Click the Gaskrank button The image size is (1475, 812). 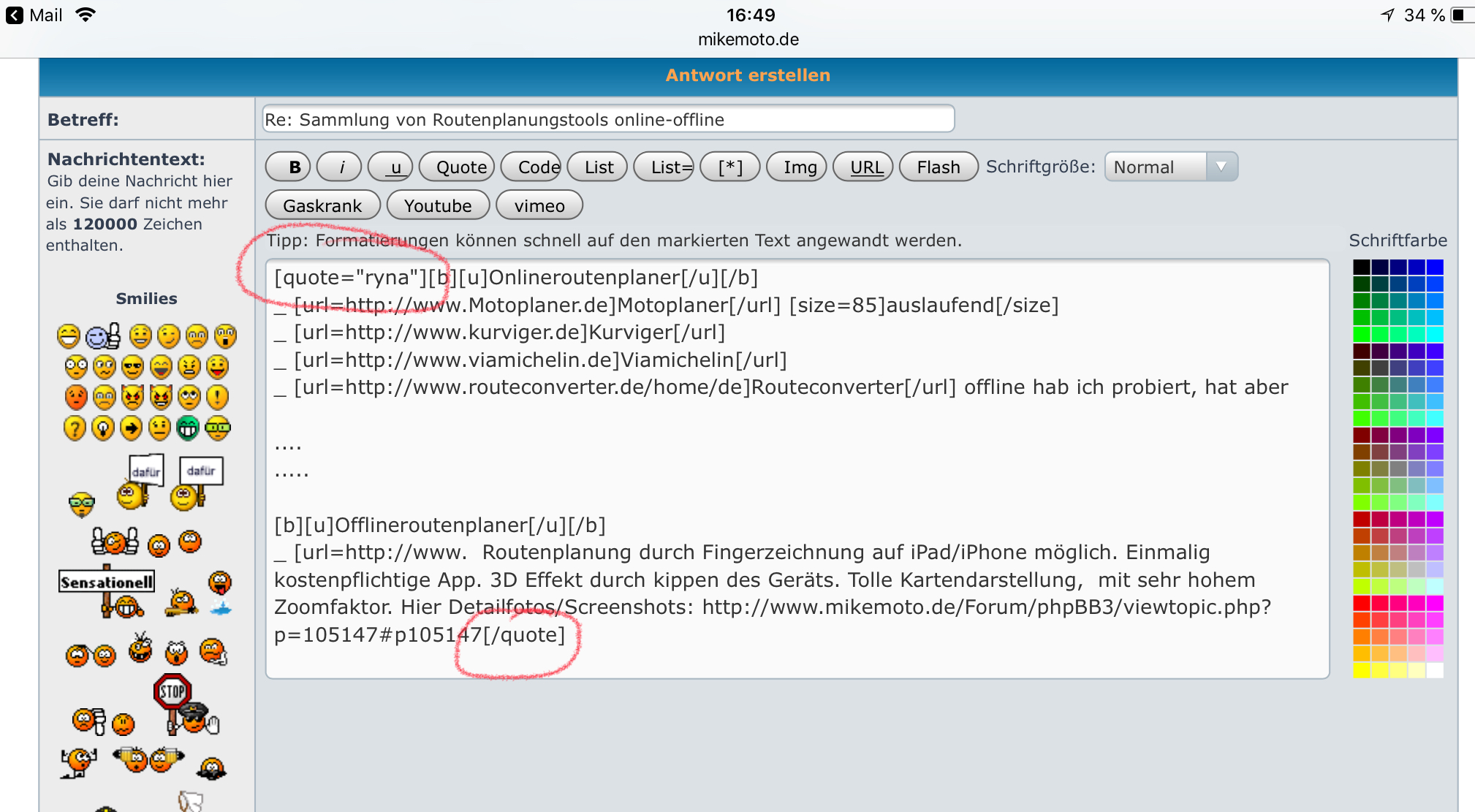pyautogui.click(x=322, y=206)
